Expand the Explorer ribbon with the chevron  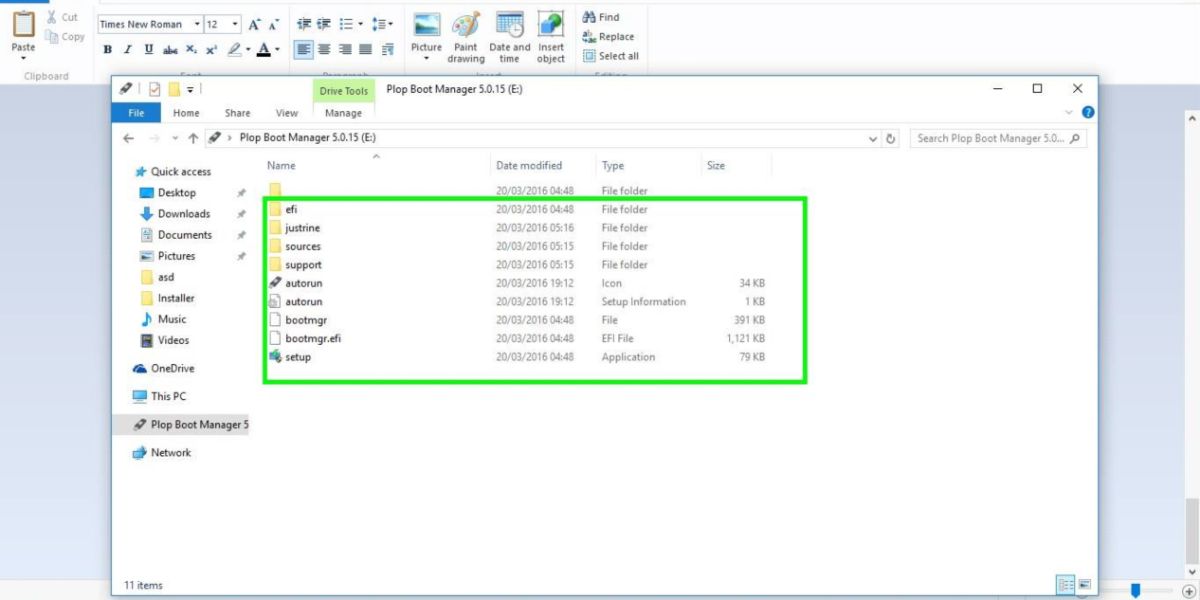1069,113
